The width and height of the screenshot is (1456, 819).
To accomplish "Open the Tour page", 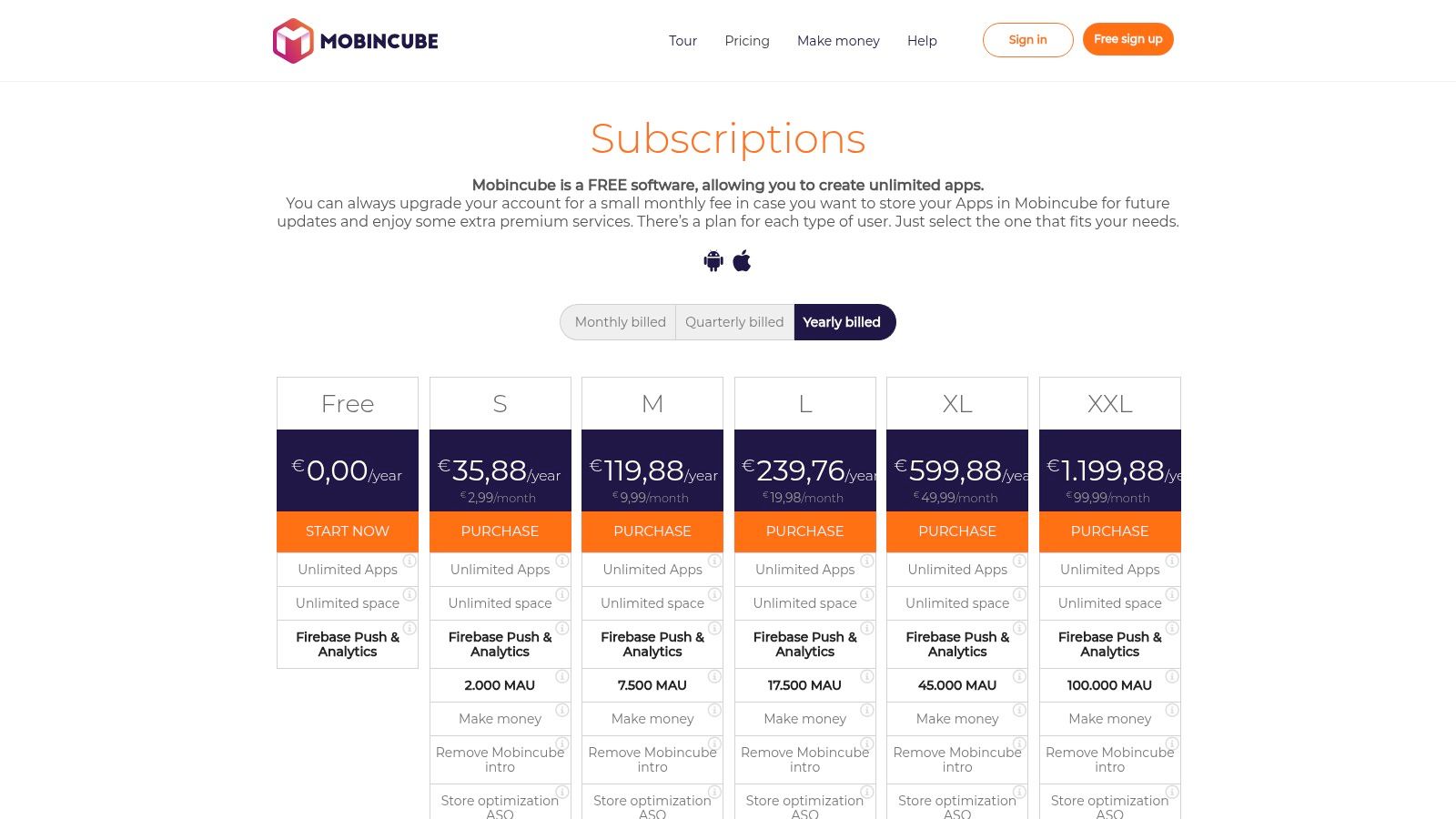I will coord(682,41).
